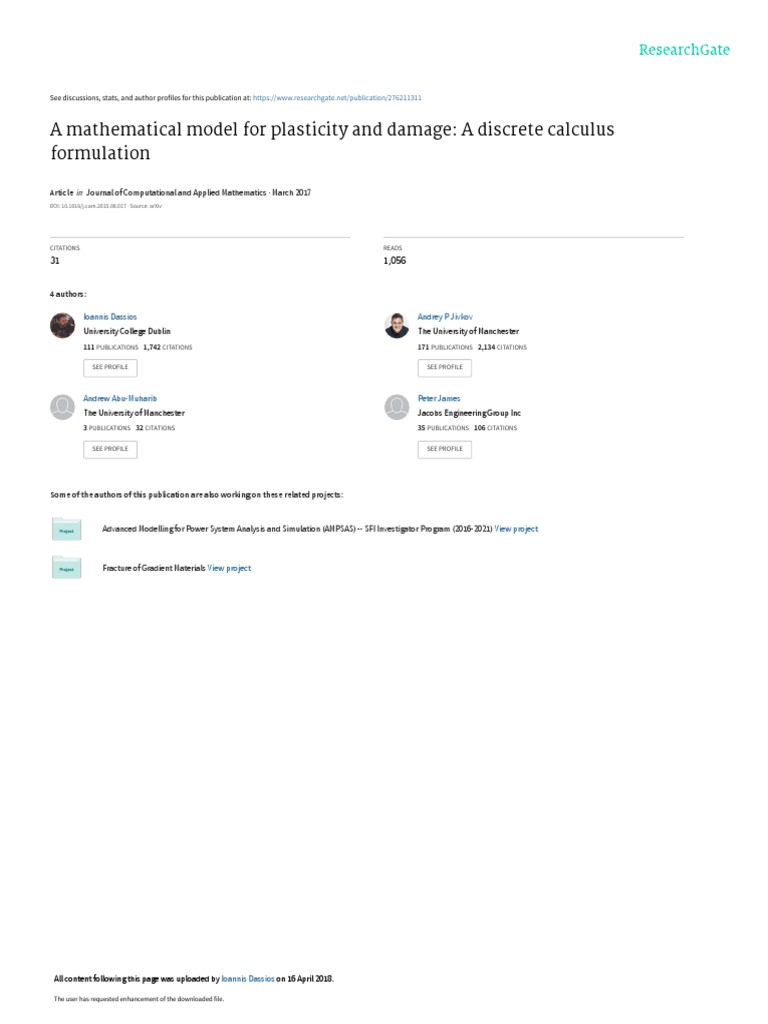768x1024 pixels.
Task: Click the ResearchGate logo
Action: pos(685,50)
